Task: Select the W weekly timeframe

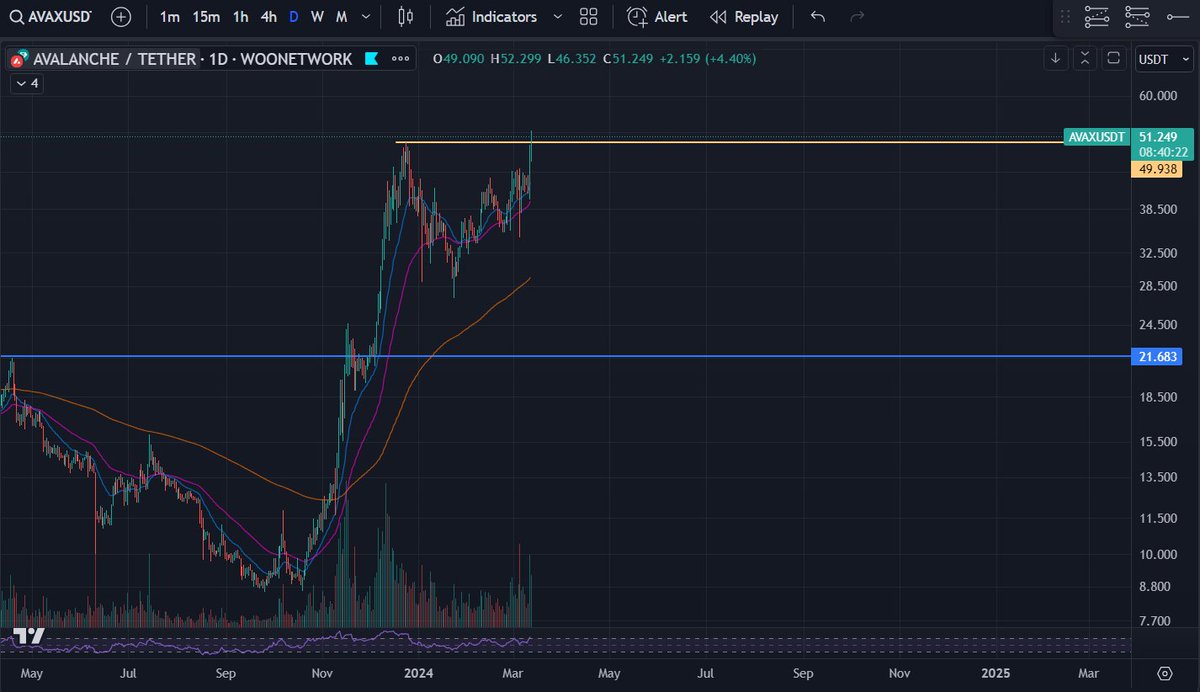Action: (x=317, y=17)
